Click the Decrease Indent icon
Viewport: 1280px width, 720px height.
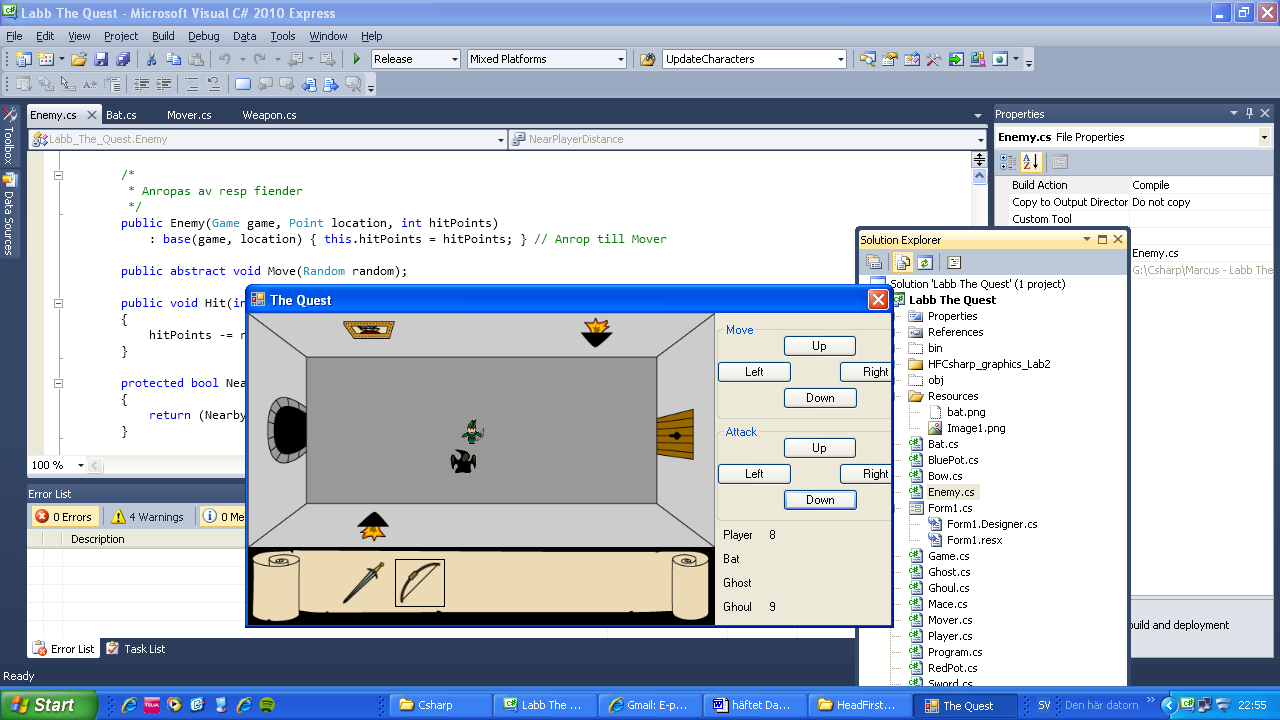point(141,85)
